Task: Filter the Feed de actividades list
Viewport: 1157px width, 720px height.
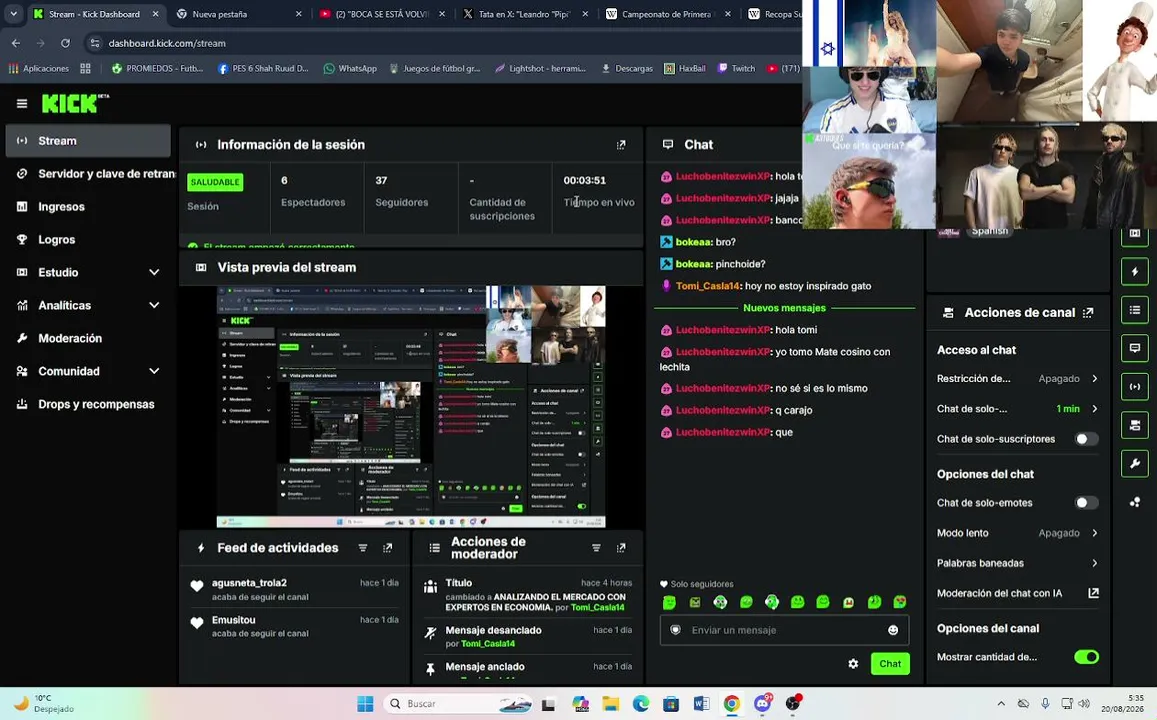Action: pyautogui.click(x=363, y=548)
